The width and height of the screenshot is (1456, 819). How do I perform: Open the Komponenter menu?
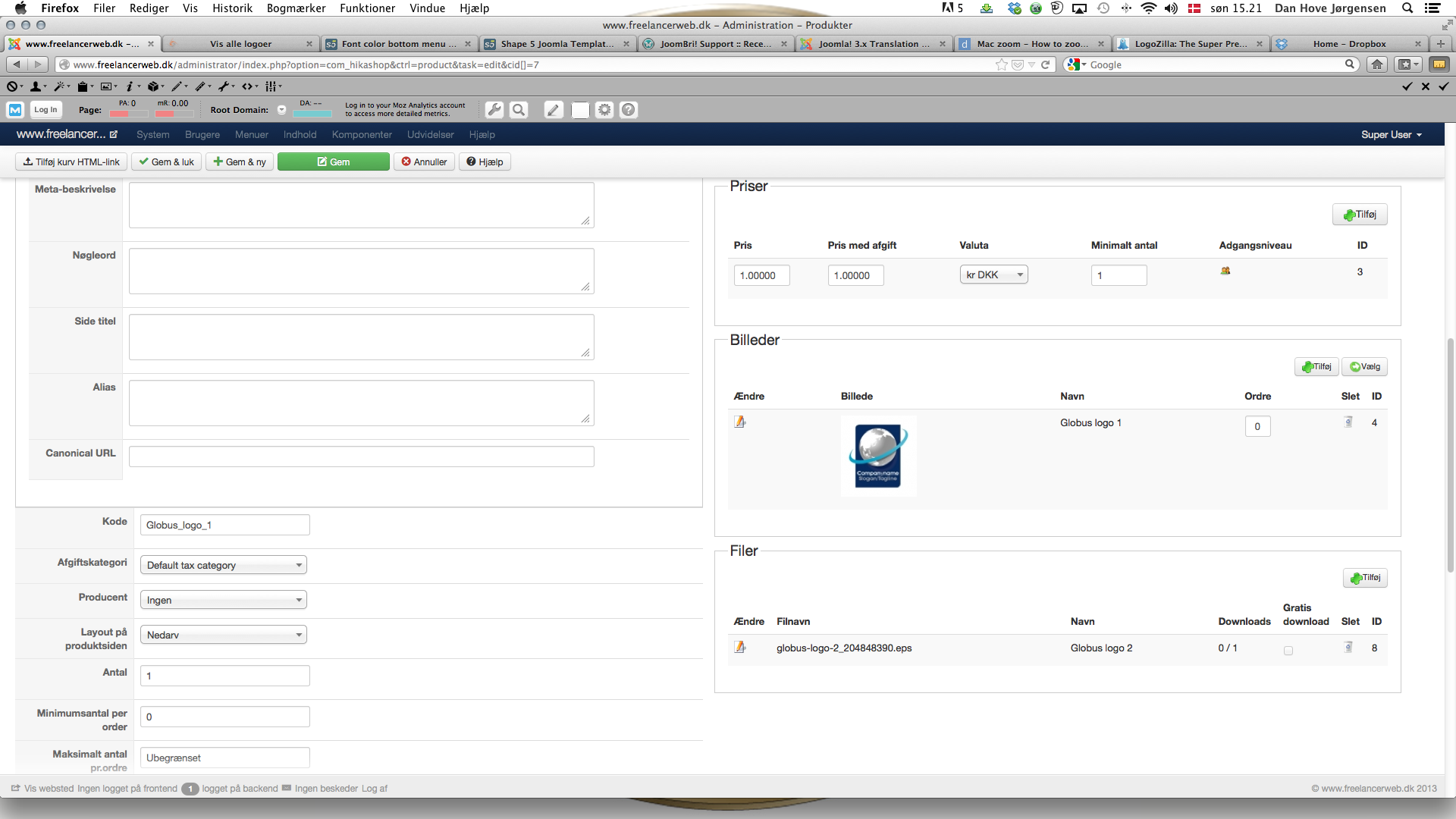tap(362, 134)
